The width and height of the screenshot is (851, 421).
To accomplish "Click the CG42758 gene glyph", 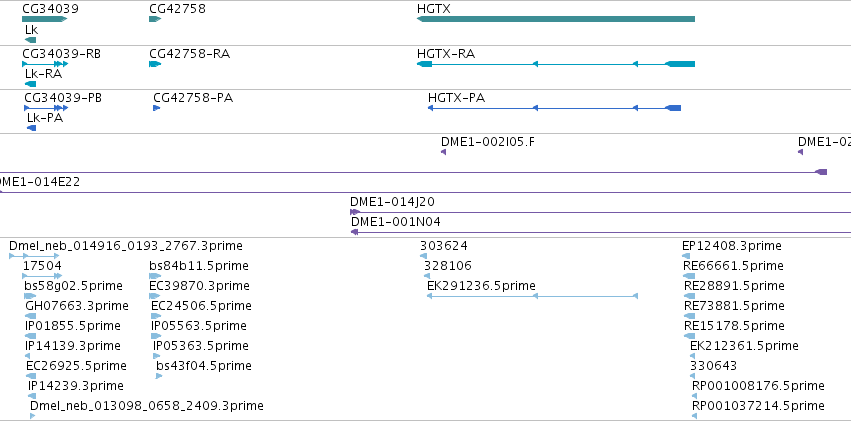I will [x=155, y=20].
